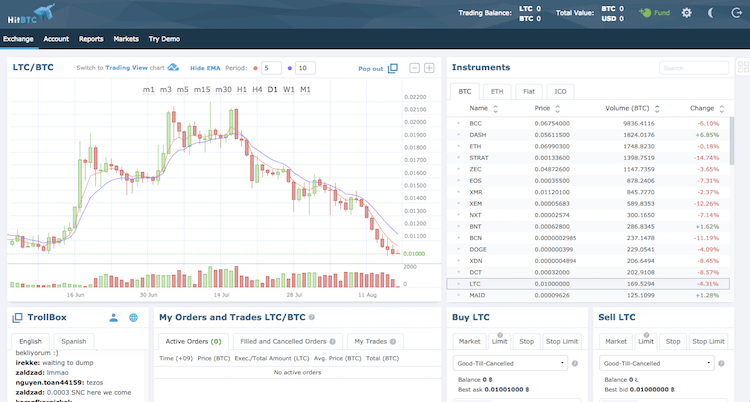The width and height of the screenshot is (750, 402).
Task: Click info icon above Sell Limit tab
Action: tap(646, 335)
